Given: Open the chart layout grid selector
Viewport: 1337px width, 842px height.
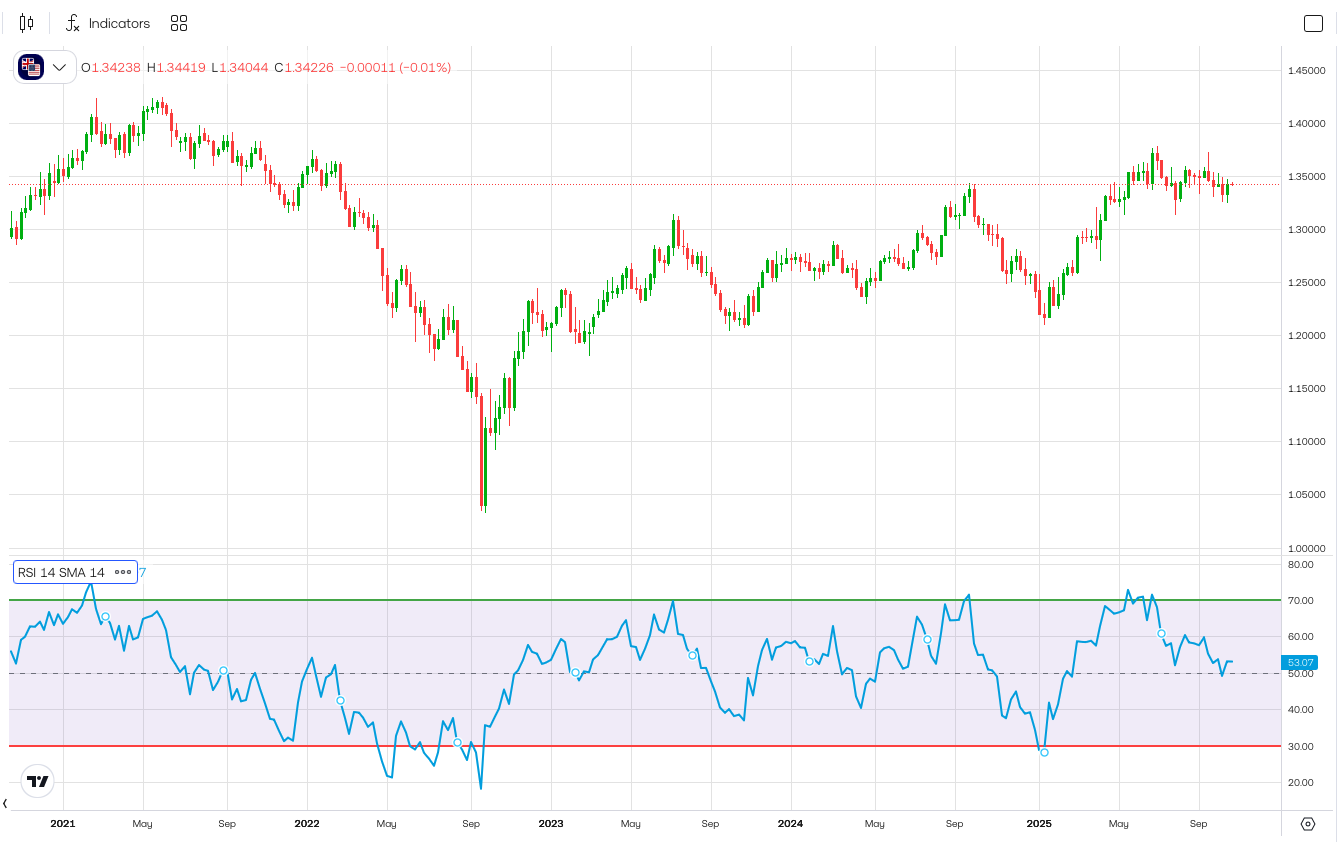Looking at the screenshot, I should coord(179,23).
